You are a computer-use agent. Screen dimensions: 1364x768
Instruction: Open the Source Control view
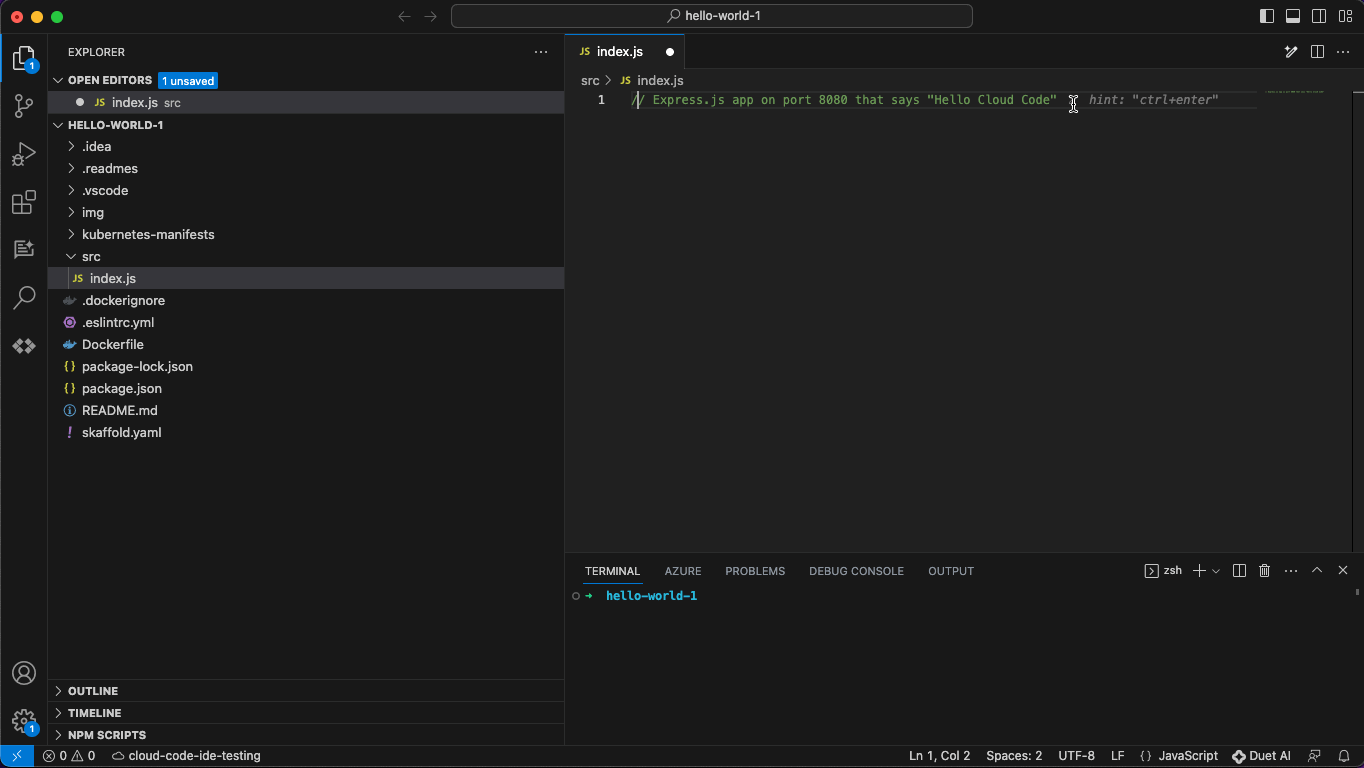point(24,106)
